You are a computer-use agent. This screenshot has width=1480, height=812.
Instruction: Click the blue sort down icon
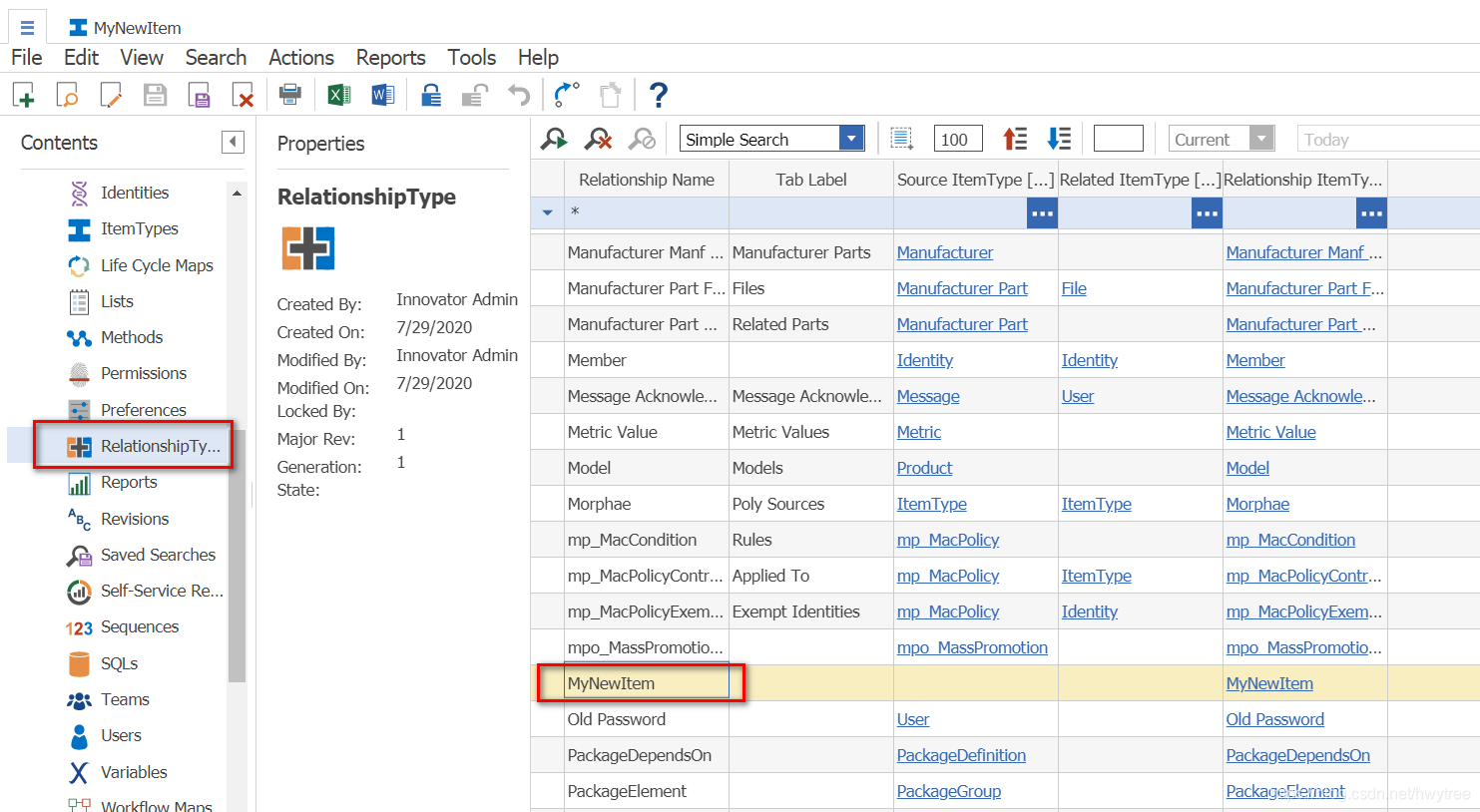click(1059, 139)
